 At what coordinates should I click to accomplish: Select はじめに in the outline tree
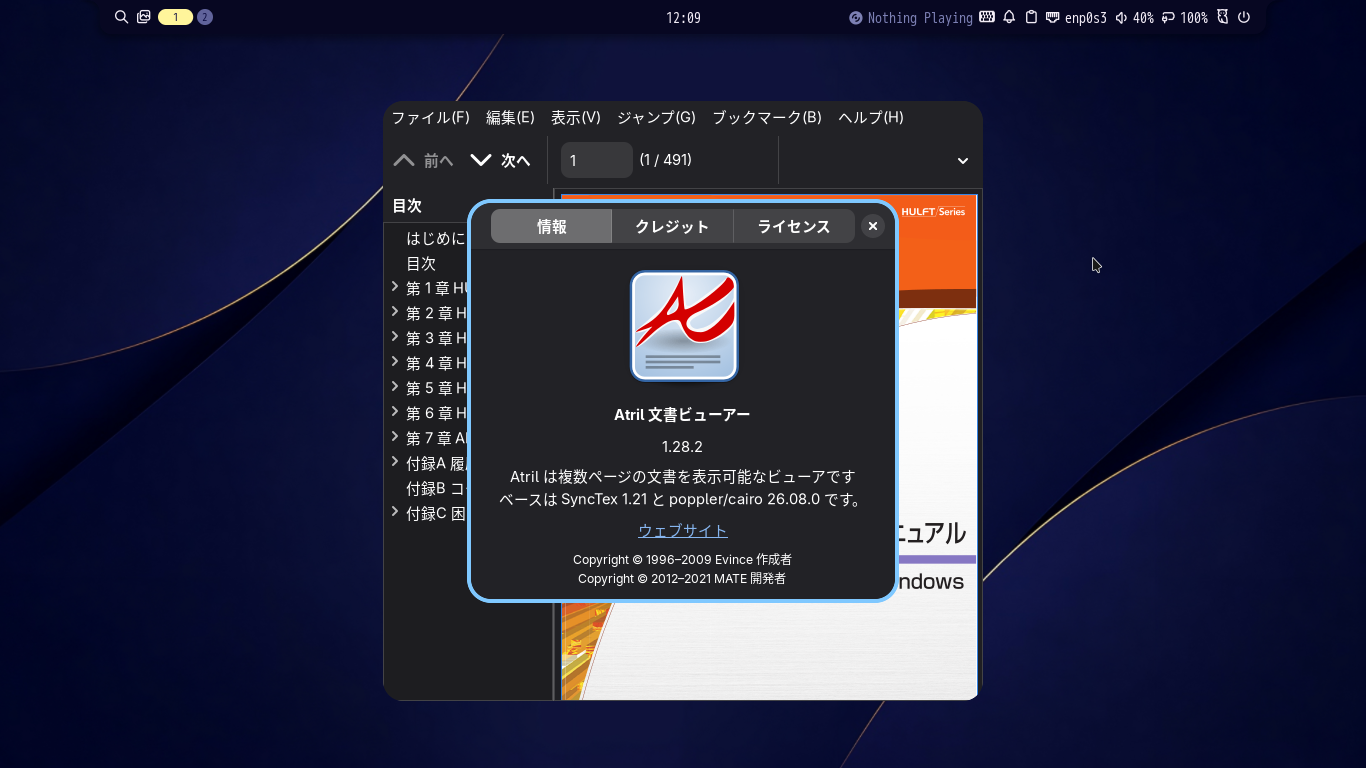(436, 238)
